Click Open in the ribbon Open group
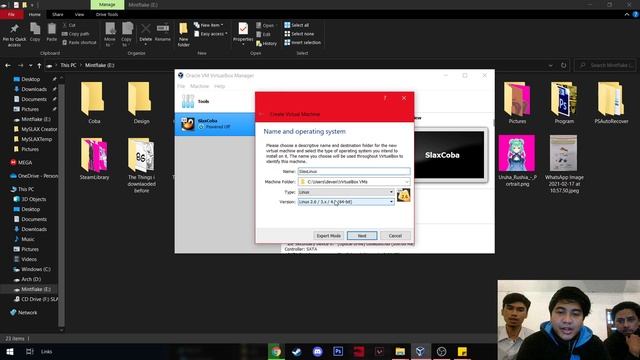 pos(265,25)
